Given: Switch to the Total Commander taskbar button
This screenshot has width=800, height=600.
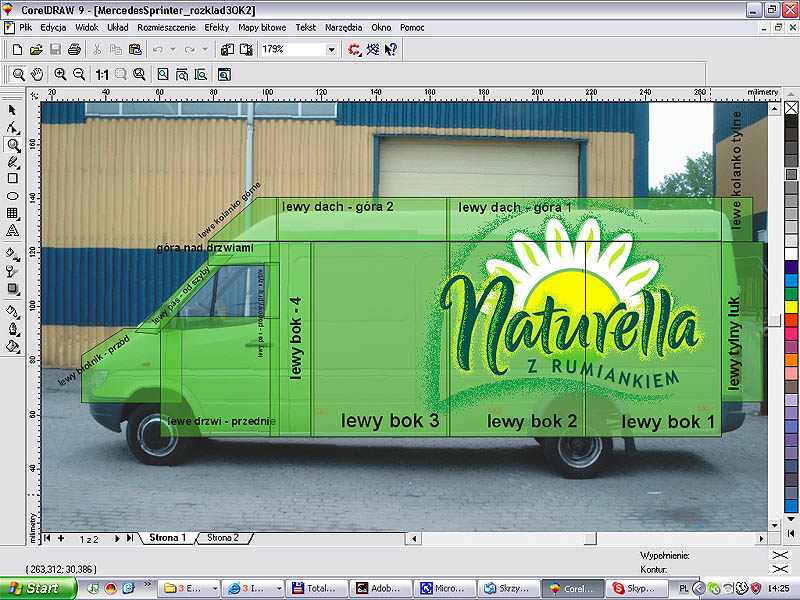Looking at the screenshot, I should click(317, 589).
